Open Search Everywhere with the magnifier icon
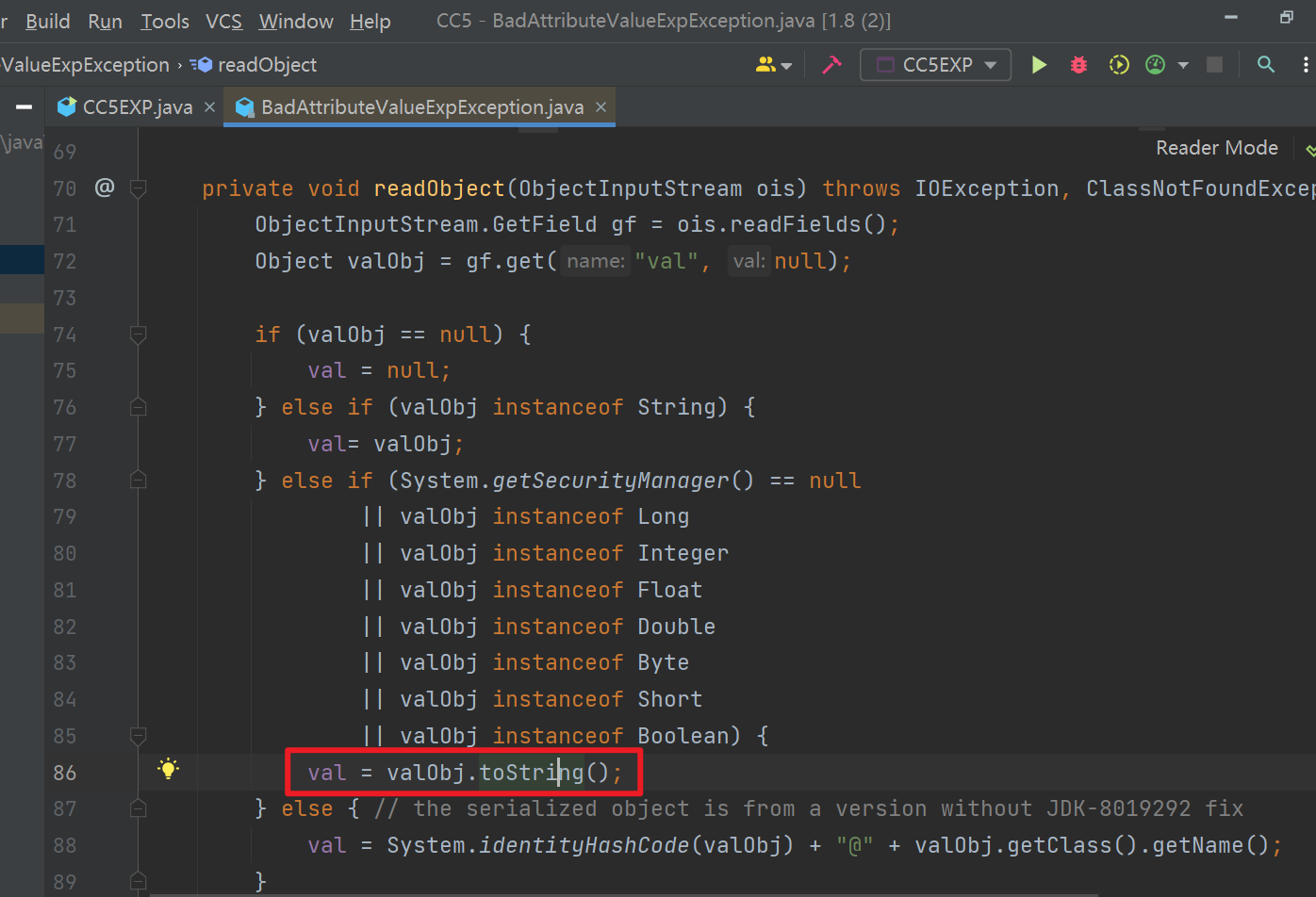The height and width of the screenshot is (897, 1316). point(1266,64)
